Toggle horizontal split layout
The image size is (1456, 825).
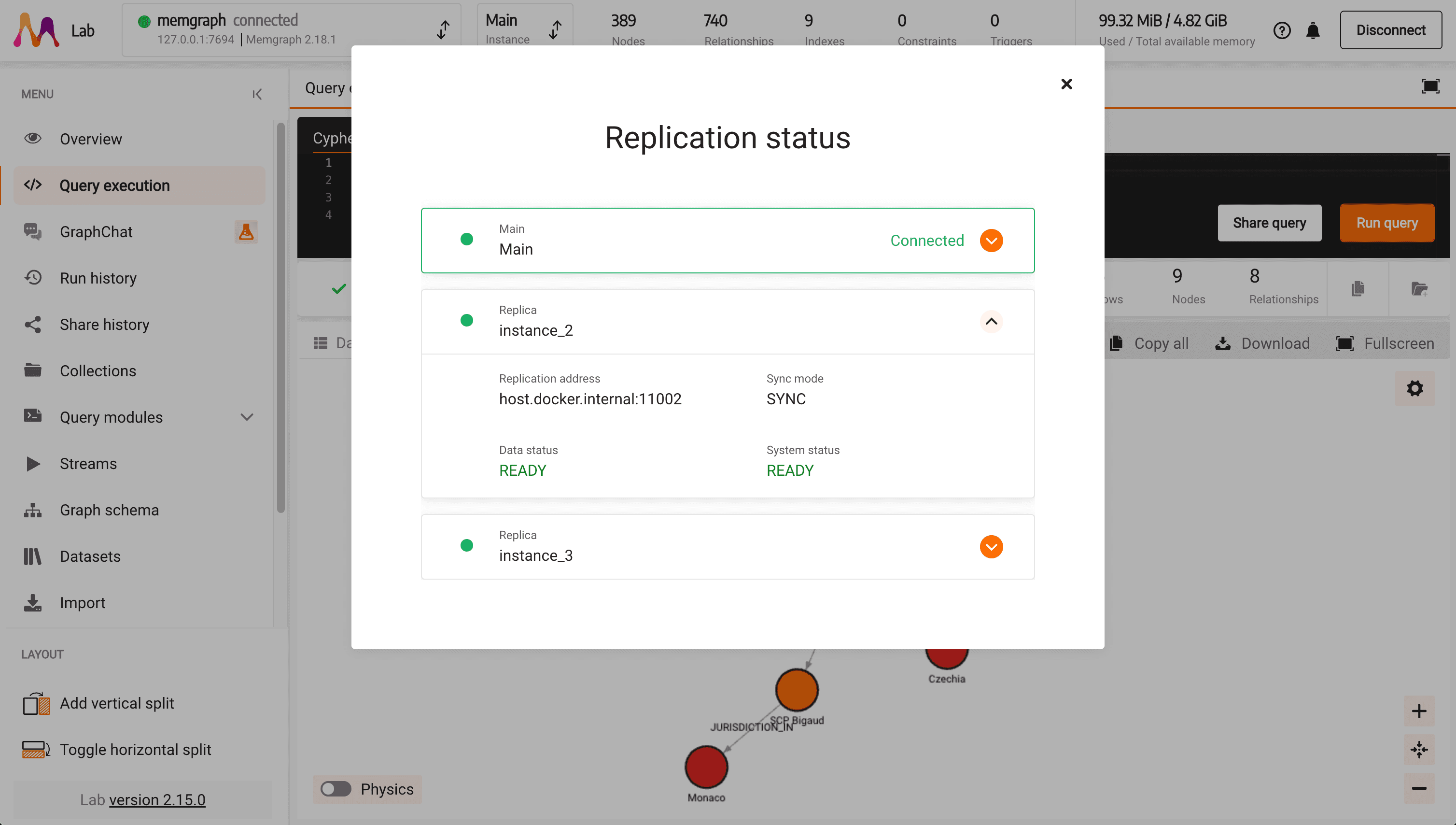click(117, 750)
